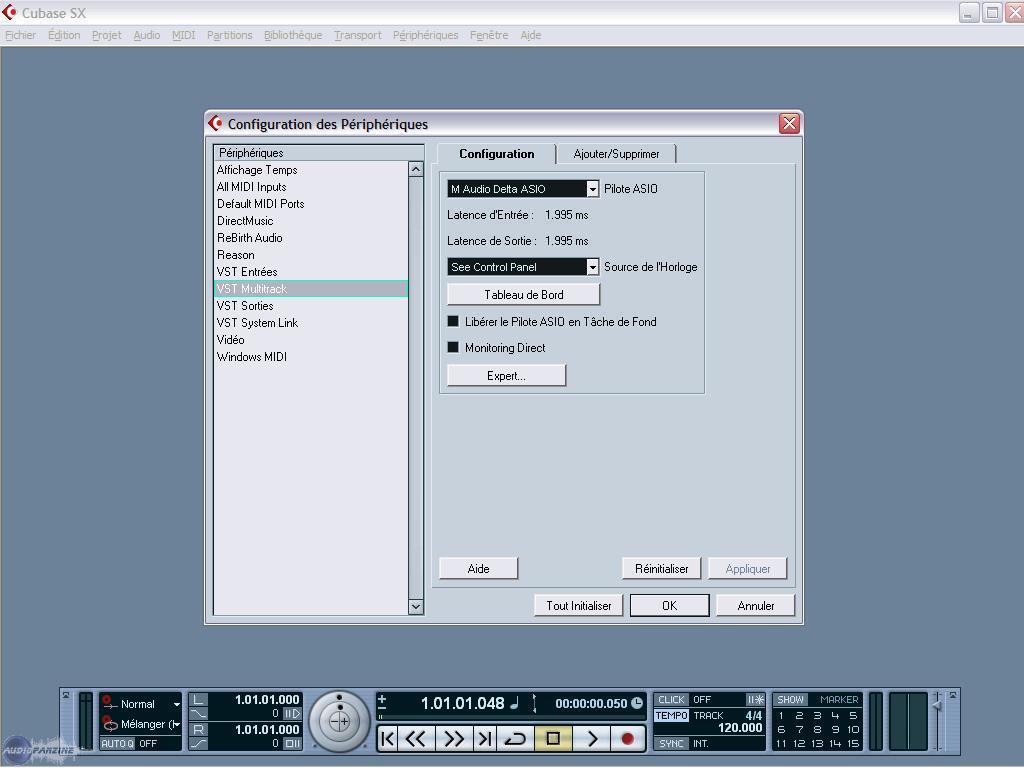
Task: Jump to project end button
Action: pyautogui.click(x=485, y=739)
